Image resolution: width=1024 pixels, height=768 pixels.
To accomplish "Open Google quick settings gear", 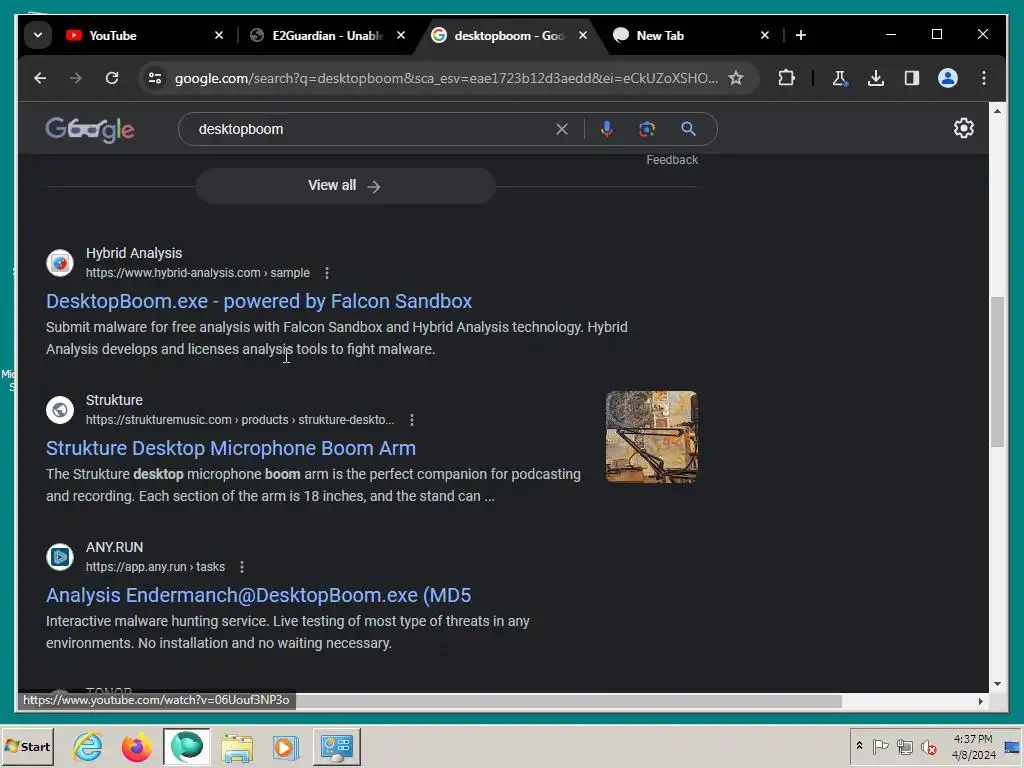I will pyautogui.click(x=963, y=128).
